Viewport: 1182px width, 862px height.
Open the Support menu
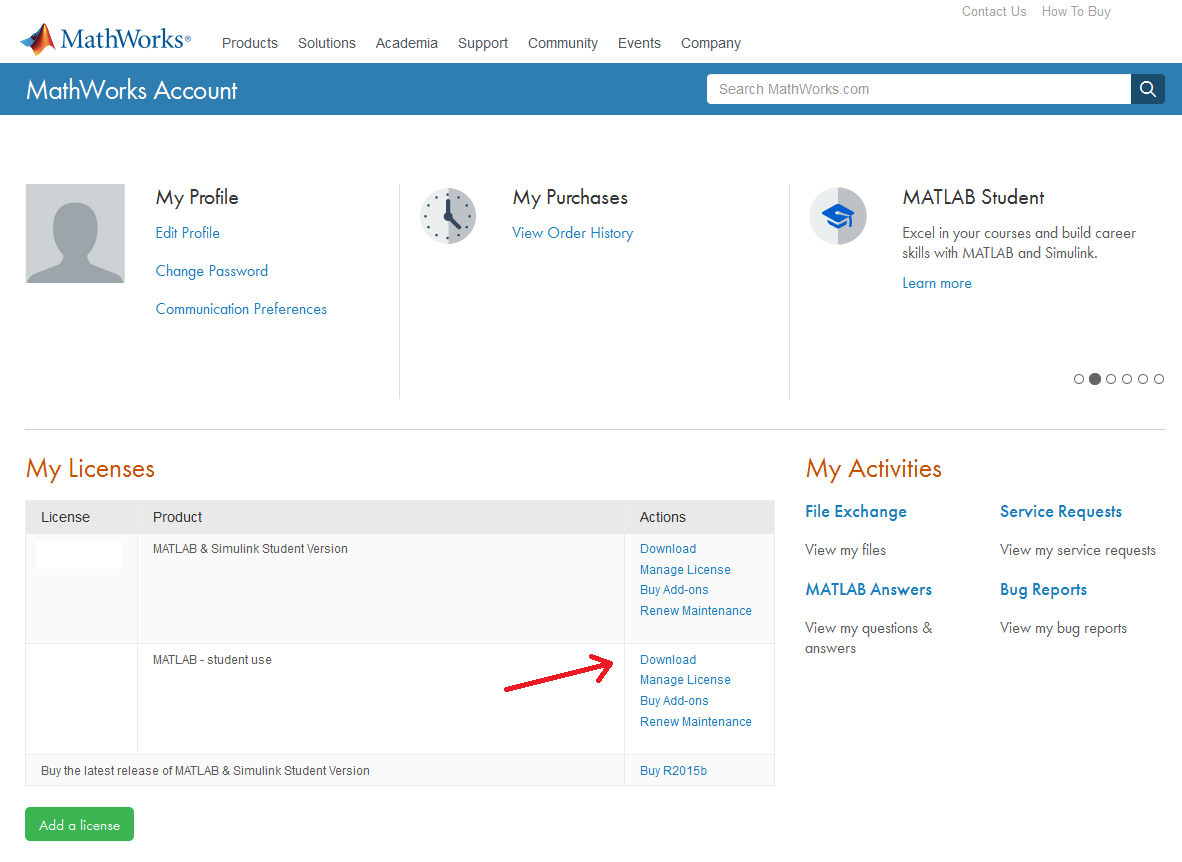(483, 43)
